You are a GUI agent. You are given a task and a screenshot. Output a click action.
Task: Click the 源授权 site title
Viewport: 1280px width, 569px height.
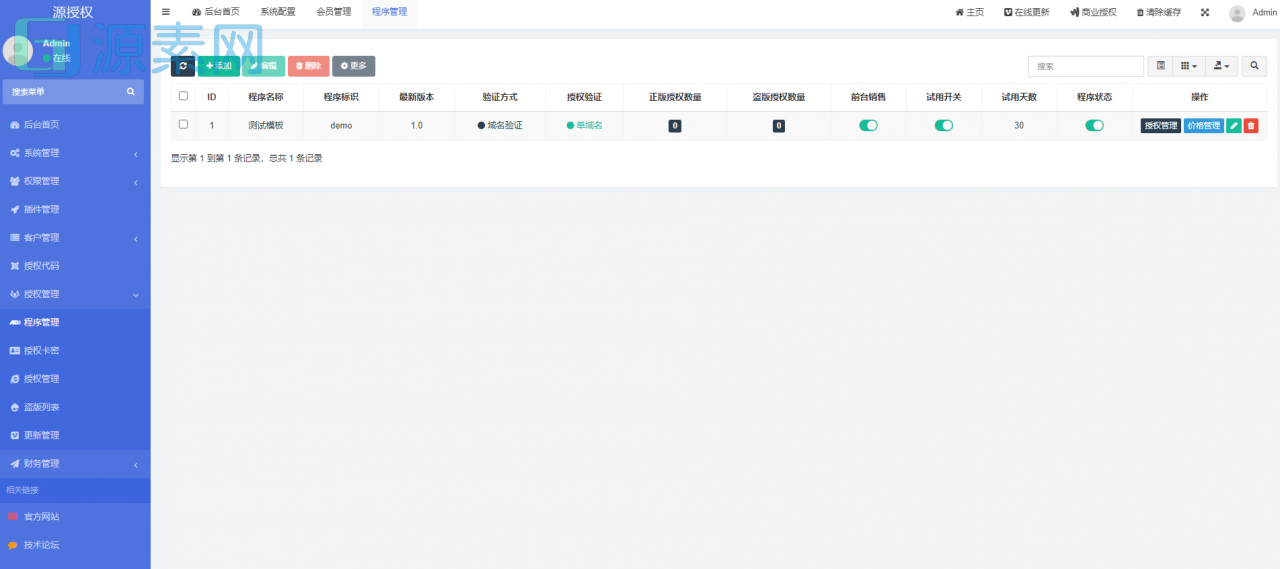pos(73,12)
